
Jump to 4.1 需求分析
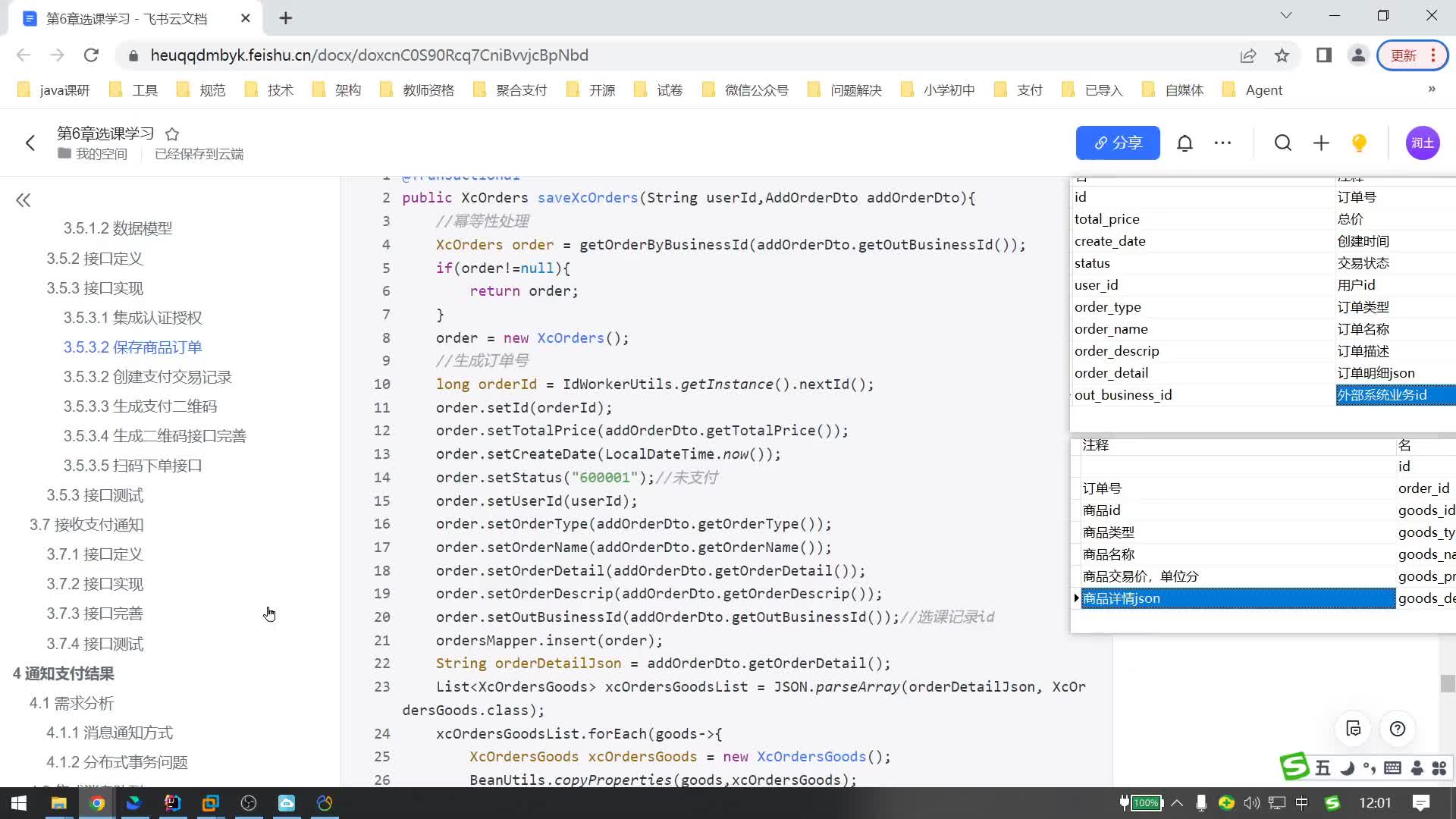coord(72,703)
